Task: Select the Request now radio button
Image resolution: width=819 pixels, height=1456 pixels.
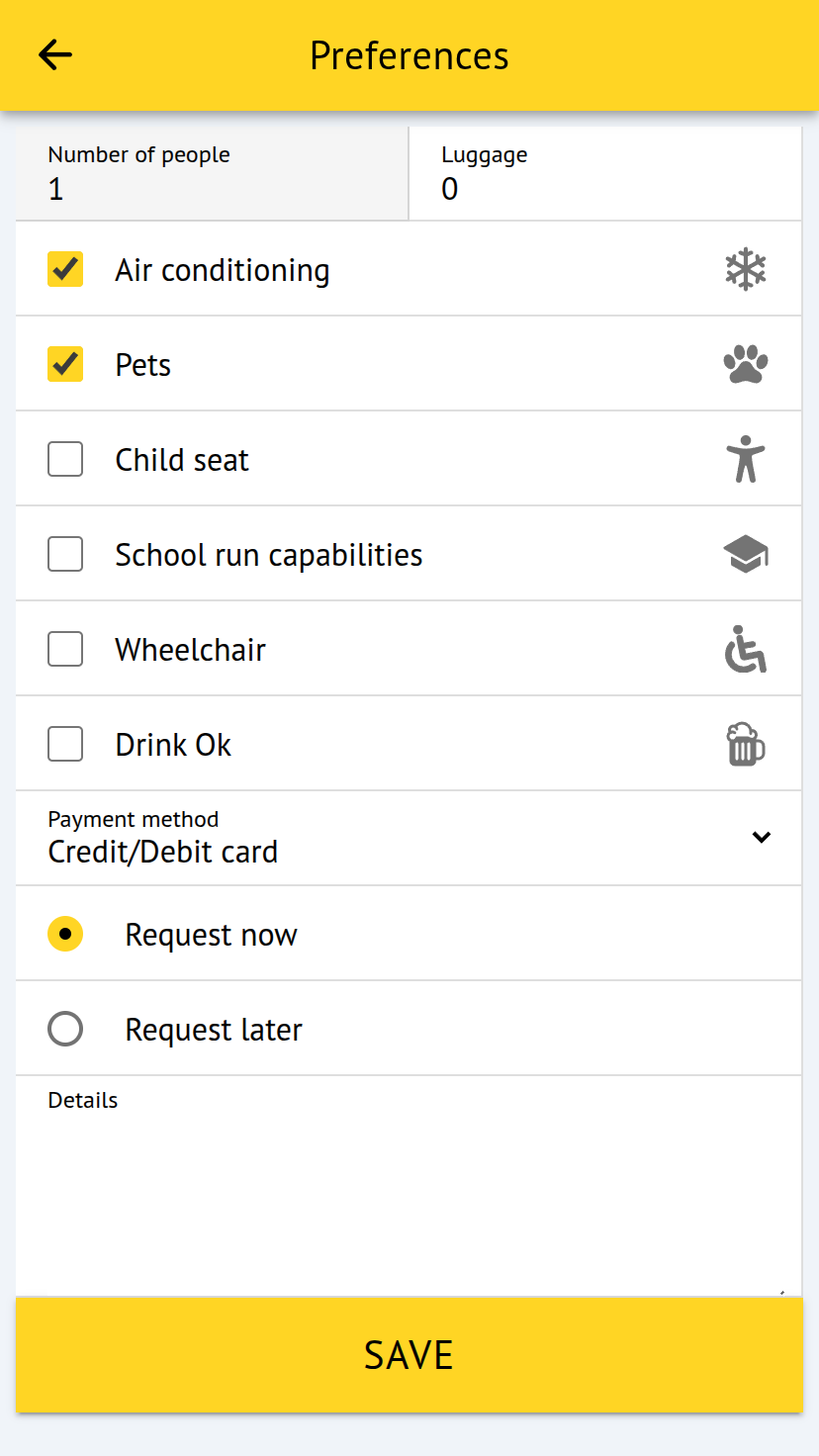Action: click(x=65, y=934)
